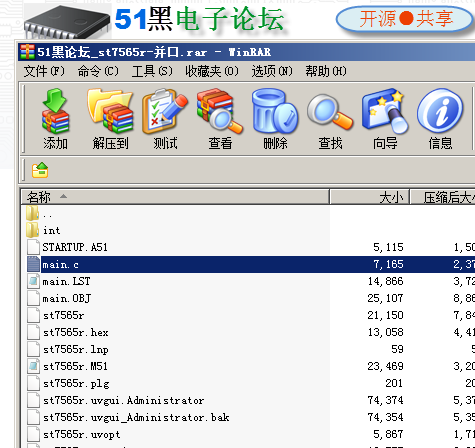Click the main.OBJ file icon

tap(33, 298)
